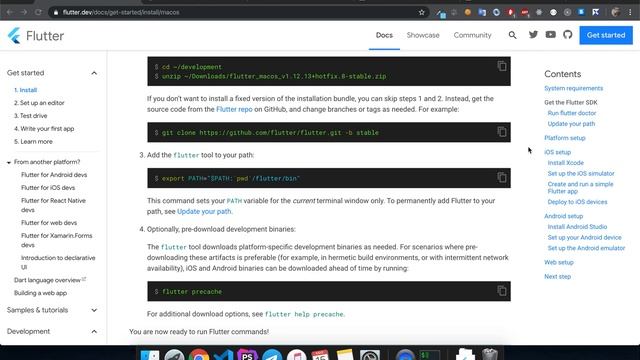This screenshot has width=640, height=360.
Task: Open the Flutter repo link
Action: click(234, 109)
